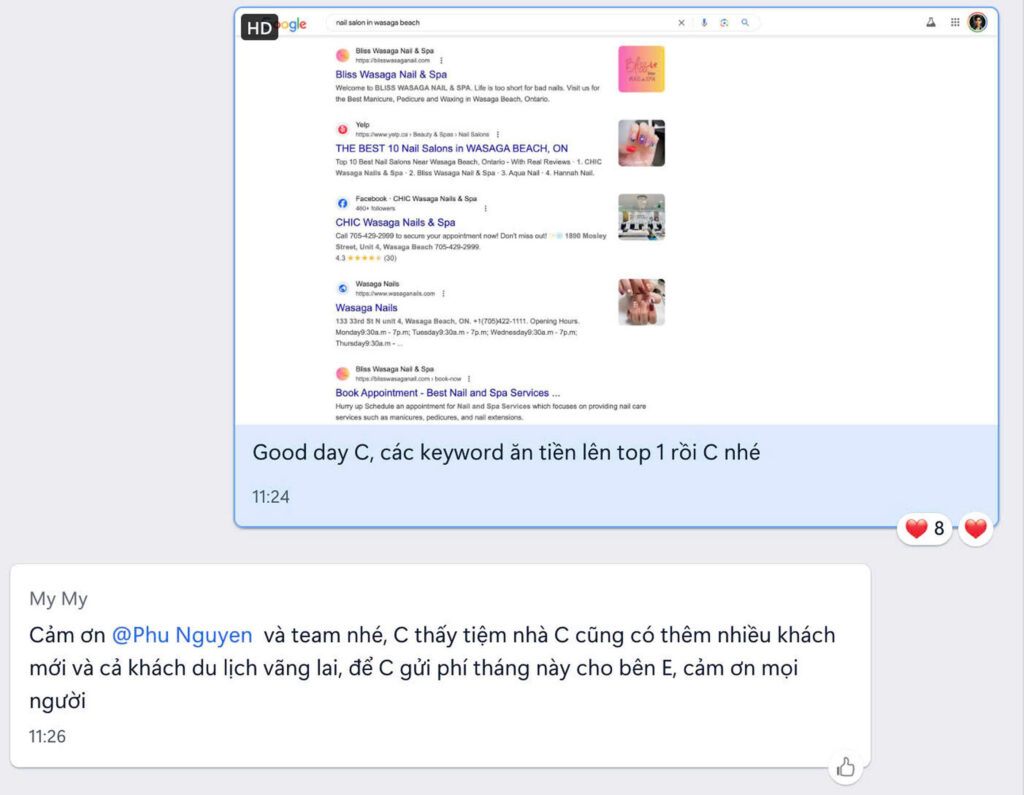Viewport: 1024px width, 795px height.
Task: Open three-dot menu beside wasaganails.com result
Action: click(x=443, y=294)
